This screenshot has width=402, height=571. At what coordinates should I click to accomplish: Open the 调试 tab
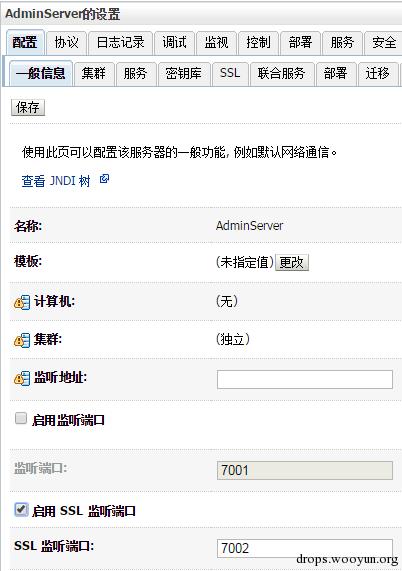[174, 43]
